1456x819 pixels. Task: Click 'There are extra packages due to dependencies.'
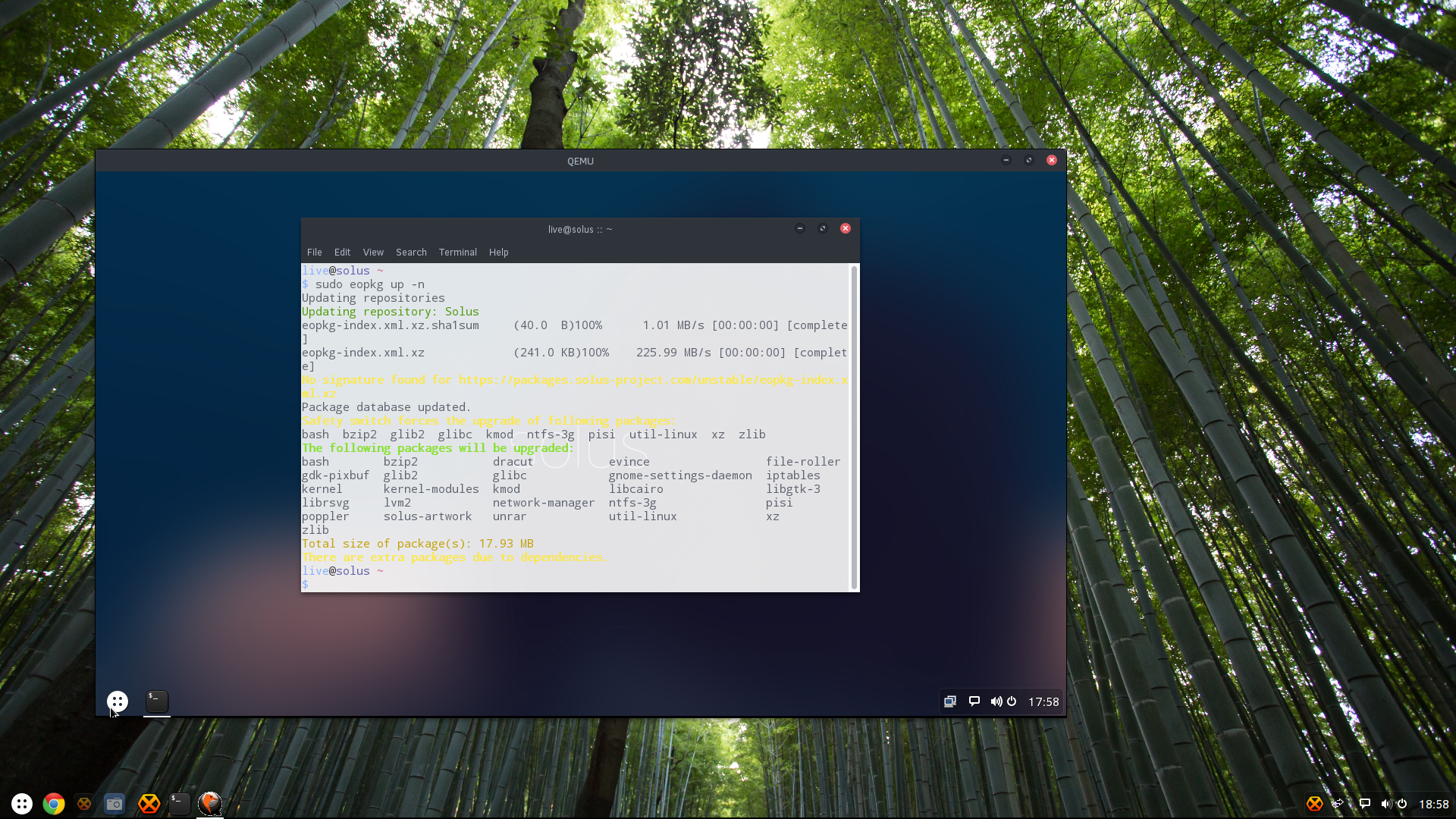pyautogui.click(x=455, y=557)
